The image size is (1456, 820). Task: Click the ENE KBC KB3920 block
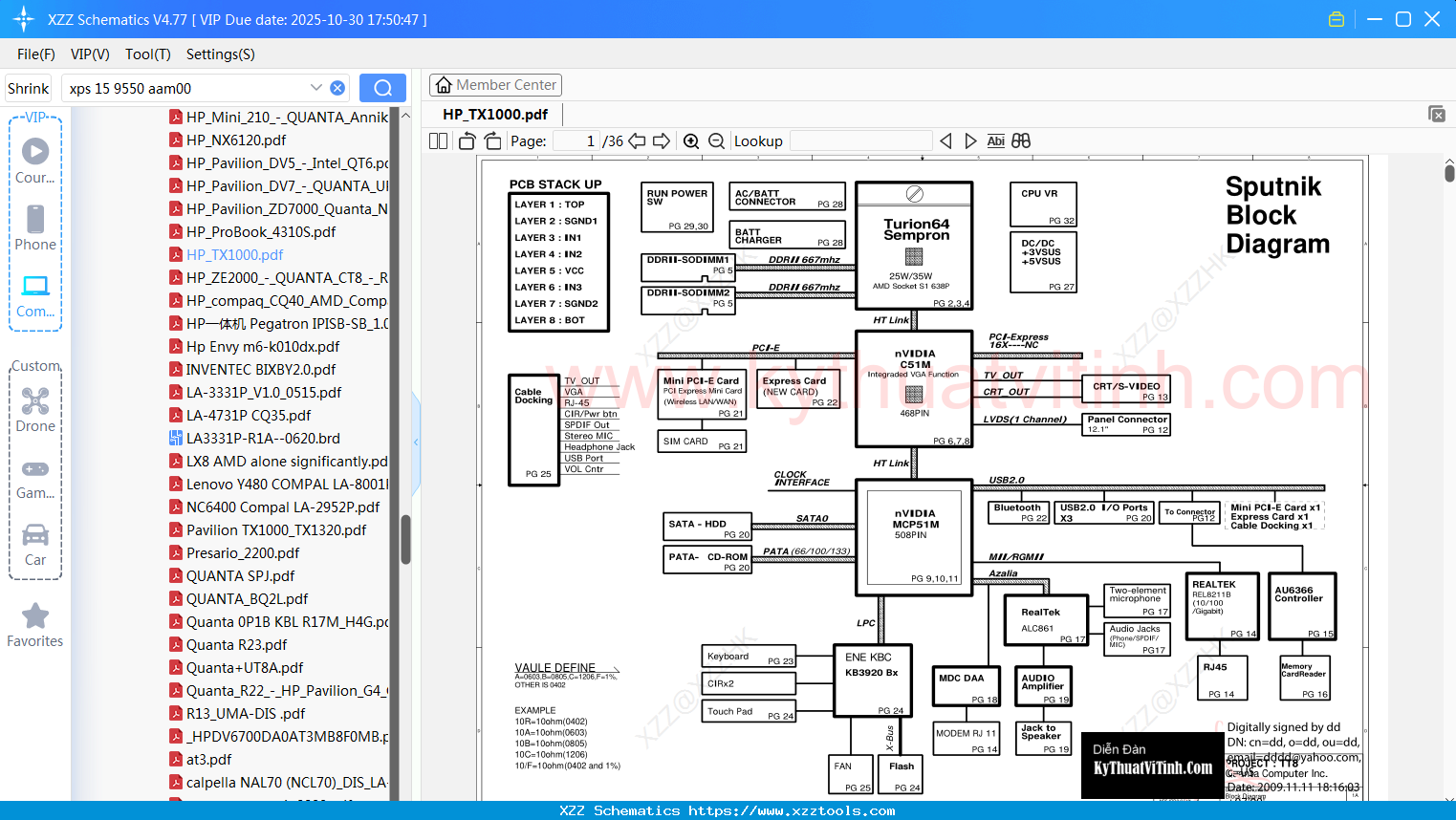pos(872,680)
